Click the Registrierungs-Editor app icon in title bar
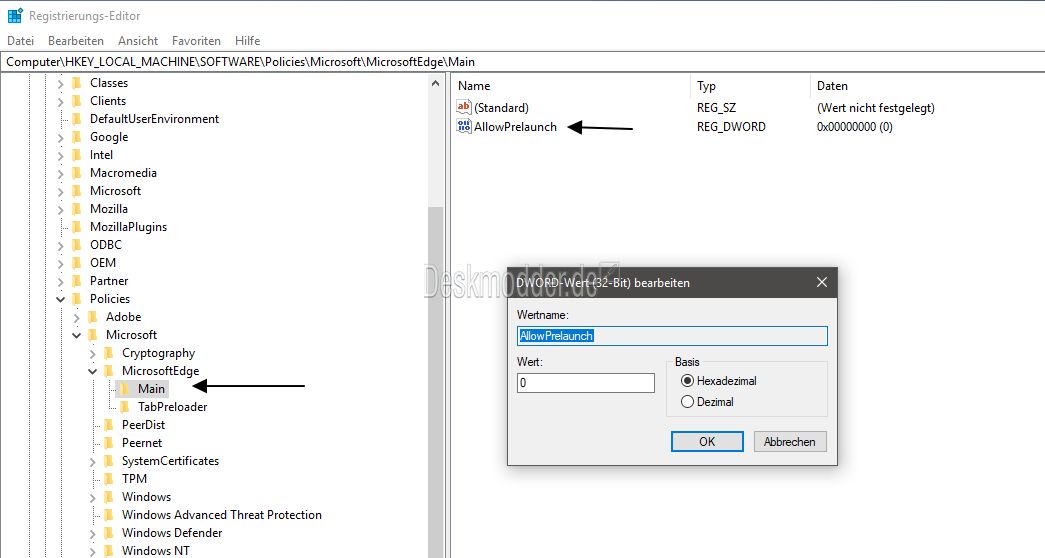 (15, 15)
